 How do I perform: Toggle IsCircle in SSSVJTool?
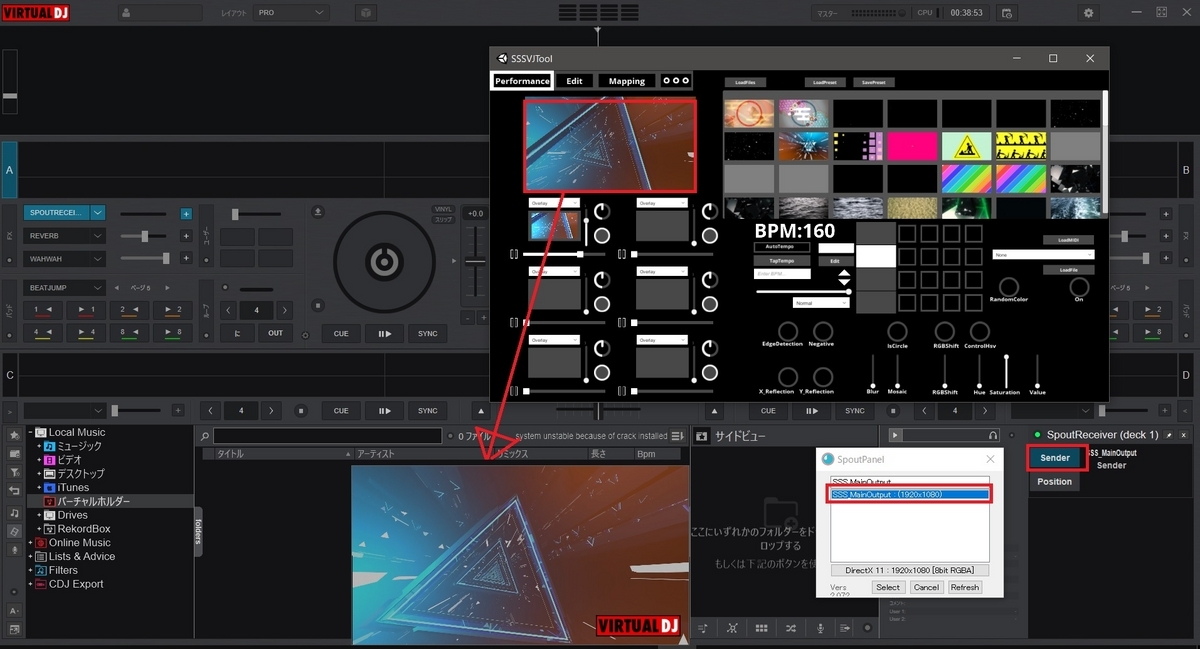(897, 331)
